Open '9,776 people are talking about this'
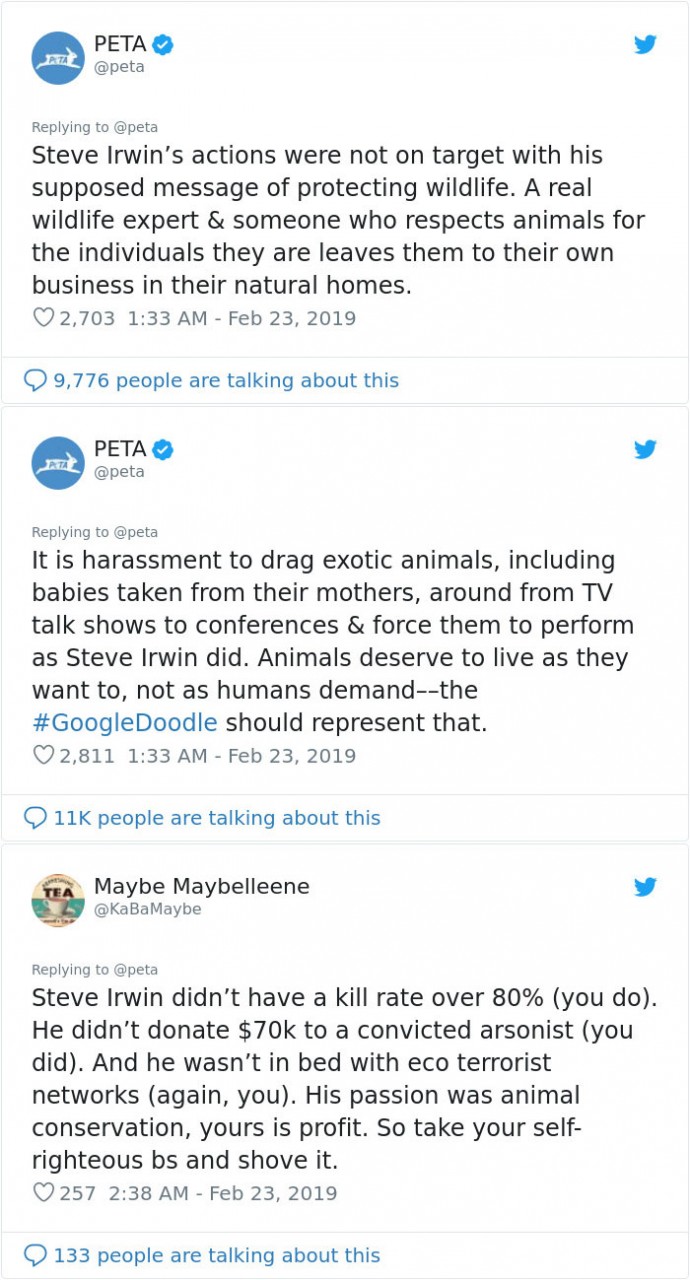Screen dimensions: 690x1280 (225, 380)
